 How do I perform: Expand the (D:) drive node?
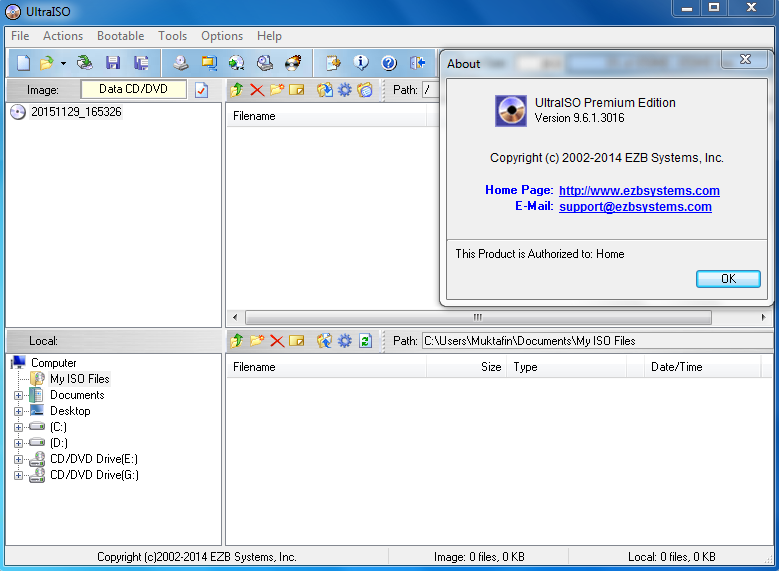pyautogui.click(x=18, y=443)
